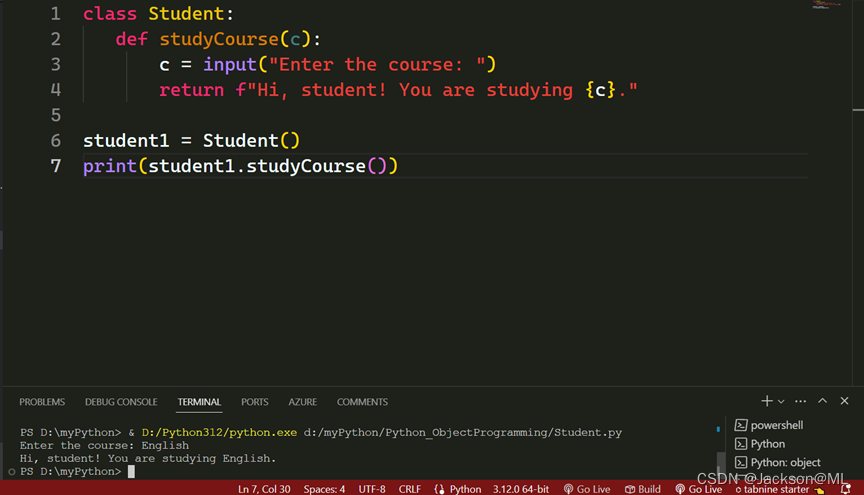Switch to the AZURE tab
Screen dimensions: 864x495
[x=302, y=402]
